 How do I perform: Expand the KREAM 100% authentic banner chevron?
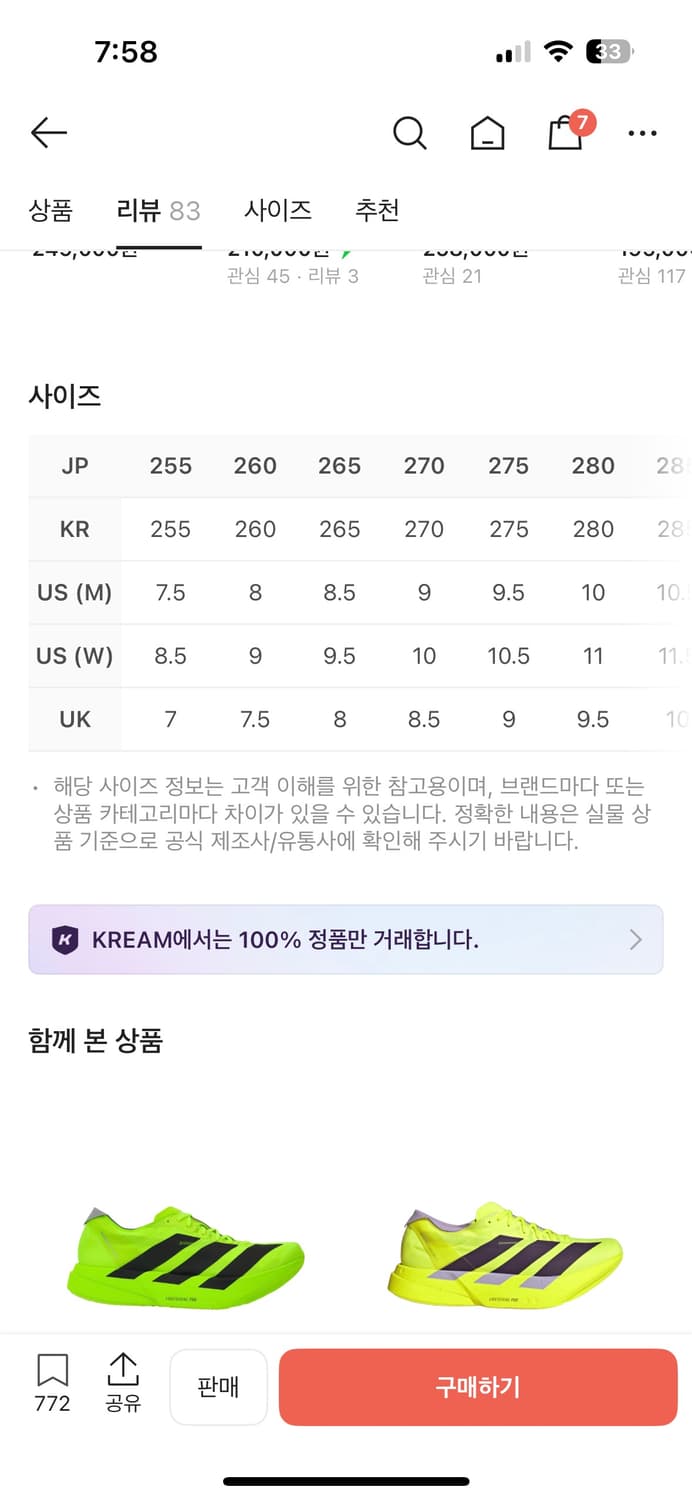[x=637, y=939]
